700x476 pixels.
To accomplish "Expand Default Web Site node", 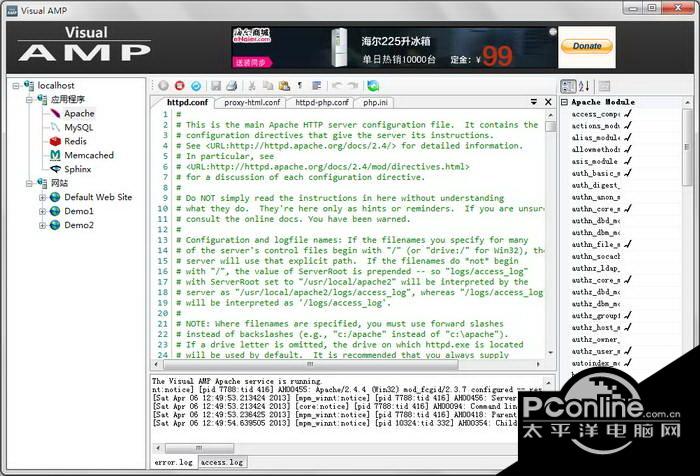I will pyautogui.click(x=42, y=197).
